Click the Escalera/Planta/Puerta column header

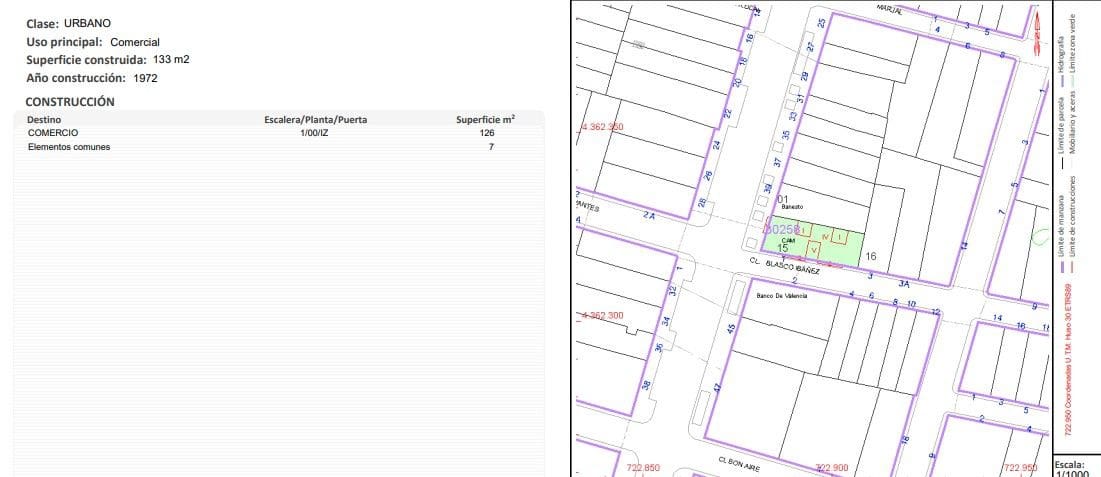point(315,119)
